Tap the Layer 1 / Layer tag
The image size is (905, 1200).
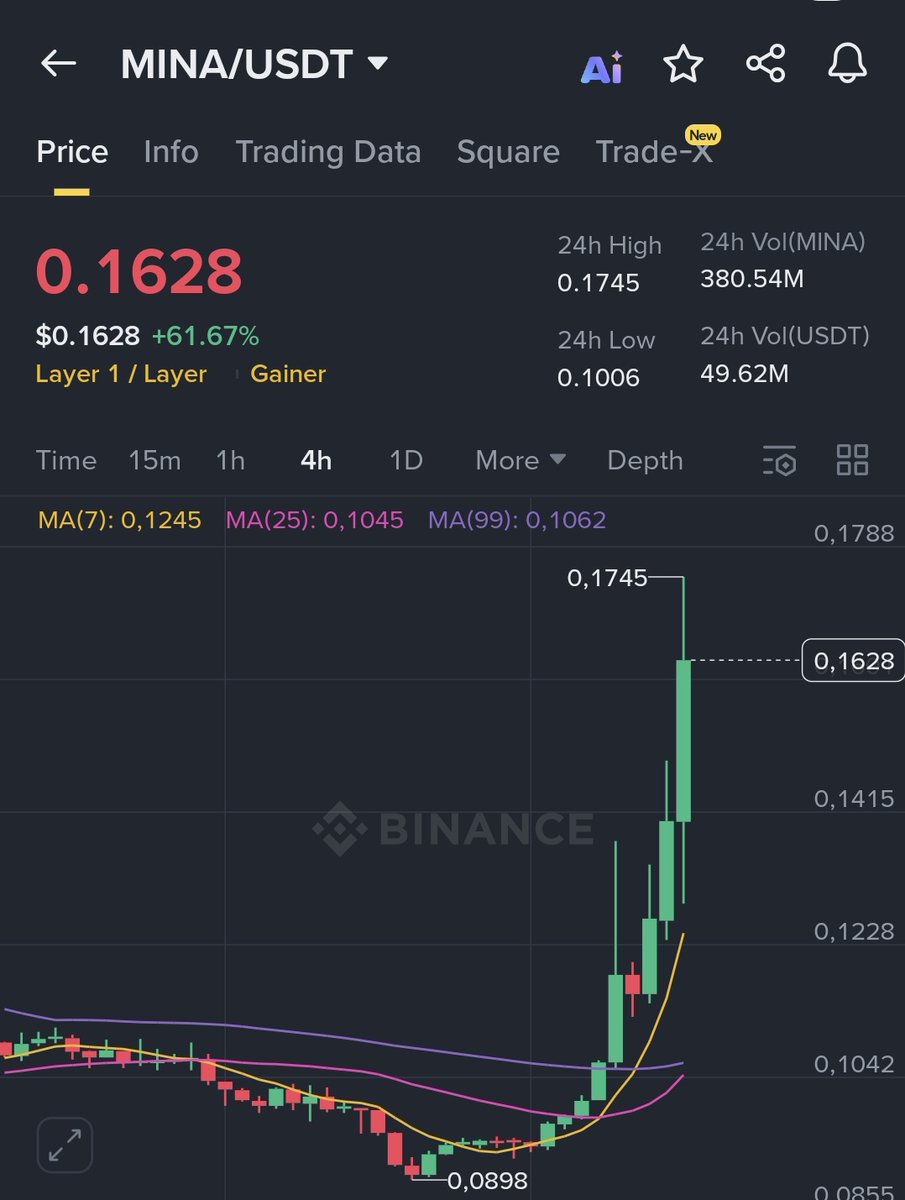pyautogui.click(x=121, y=374)
